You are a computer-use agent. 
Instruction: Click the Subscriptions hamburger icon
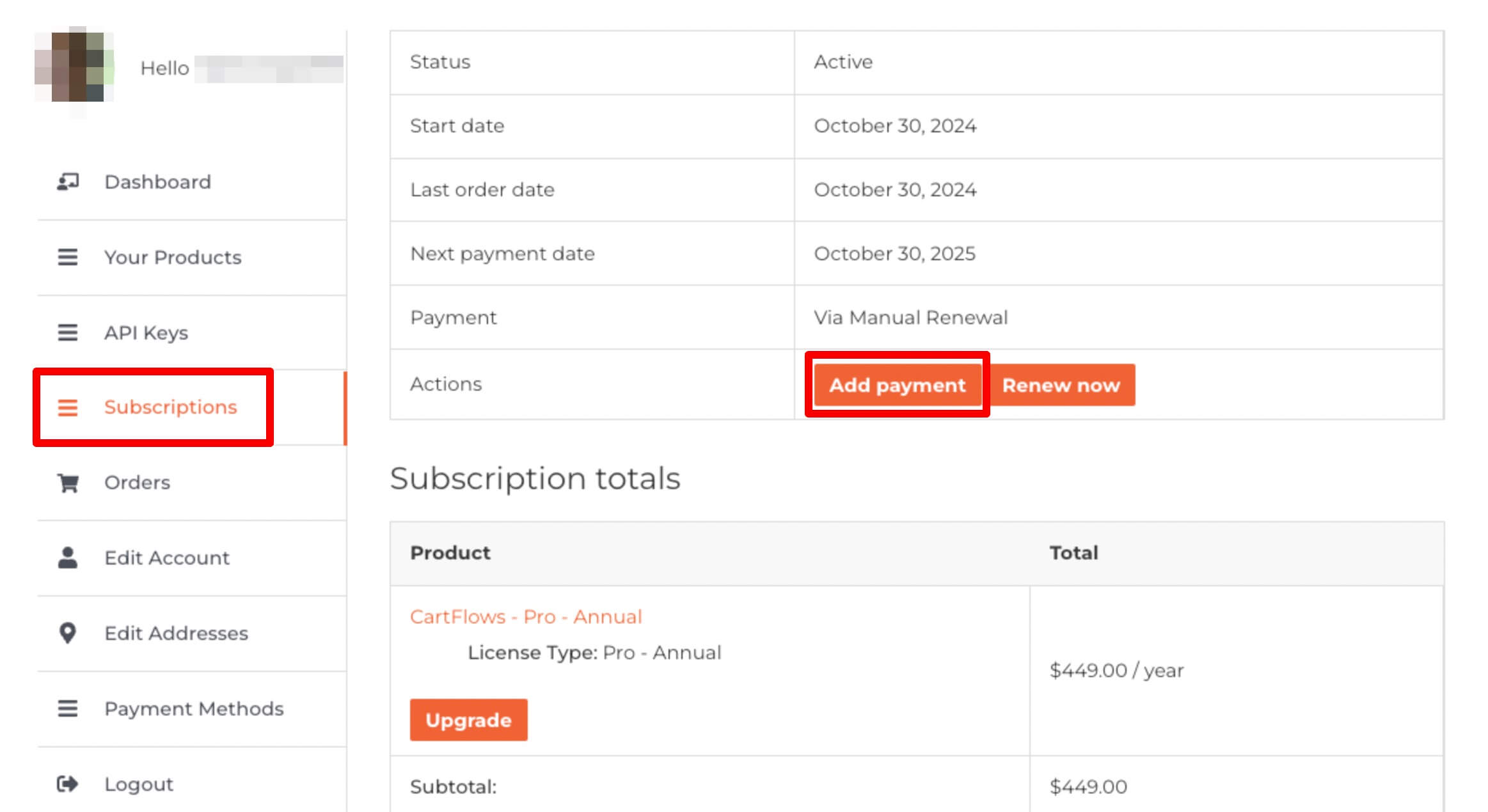(x=68, y=407)
